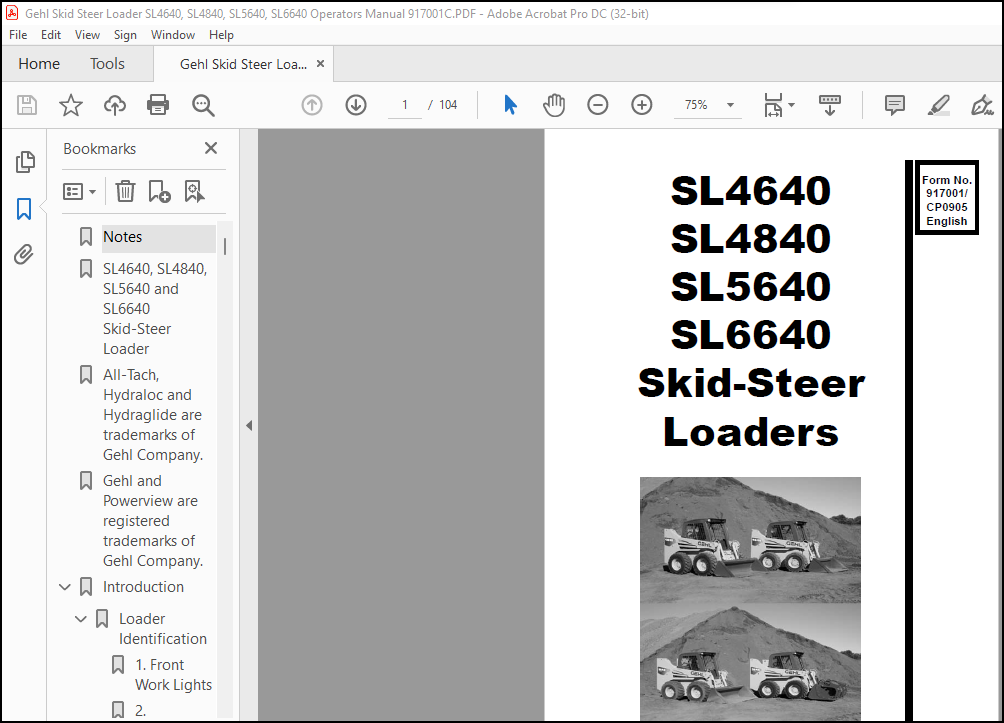Go to next page arrow

356,105
